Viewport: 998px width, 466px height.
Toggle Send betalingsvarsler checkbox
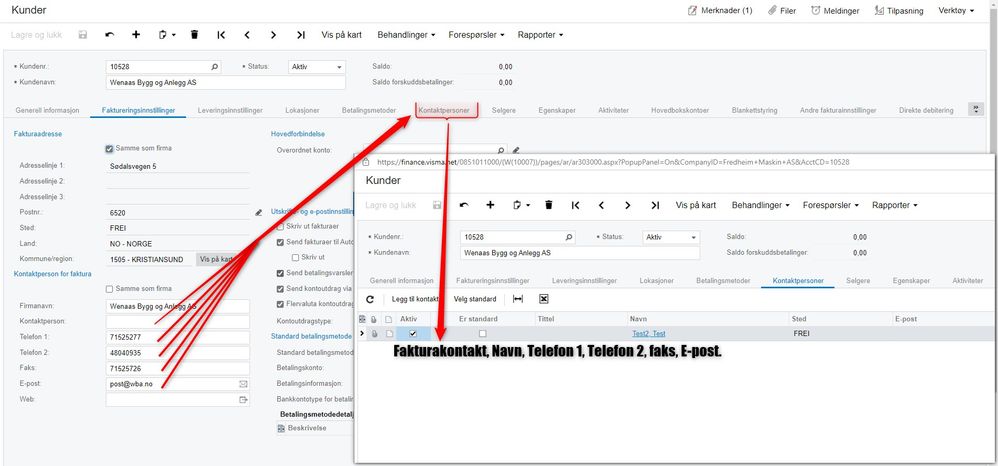[x=280, y=273]
